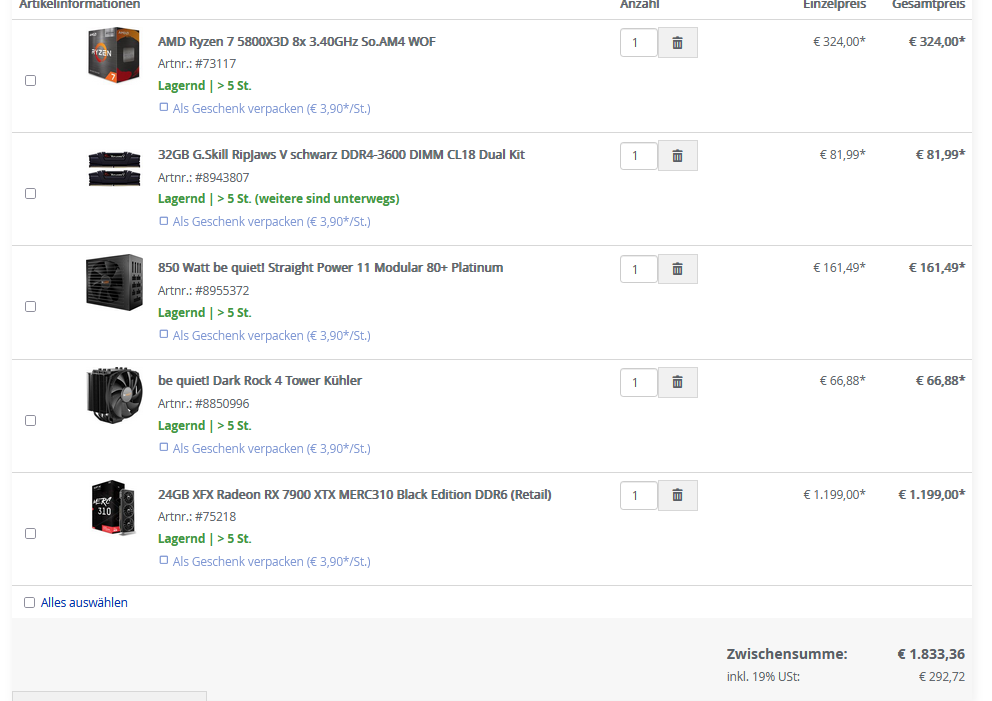
Task: Click stock note 'weitere sind unterwegs'
Action: pyautogui.click(x=327, y=199)
